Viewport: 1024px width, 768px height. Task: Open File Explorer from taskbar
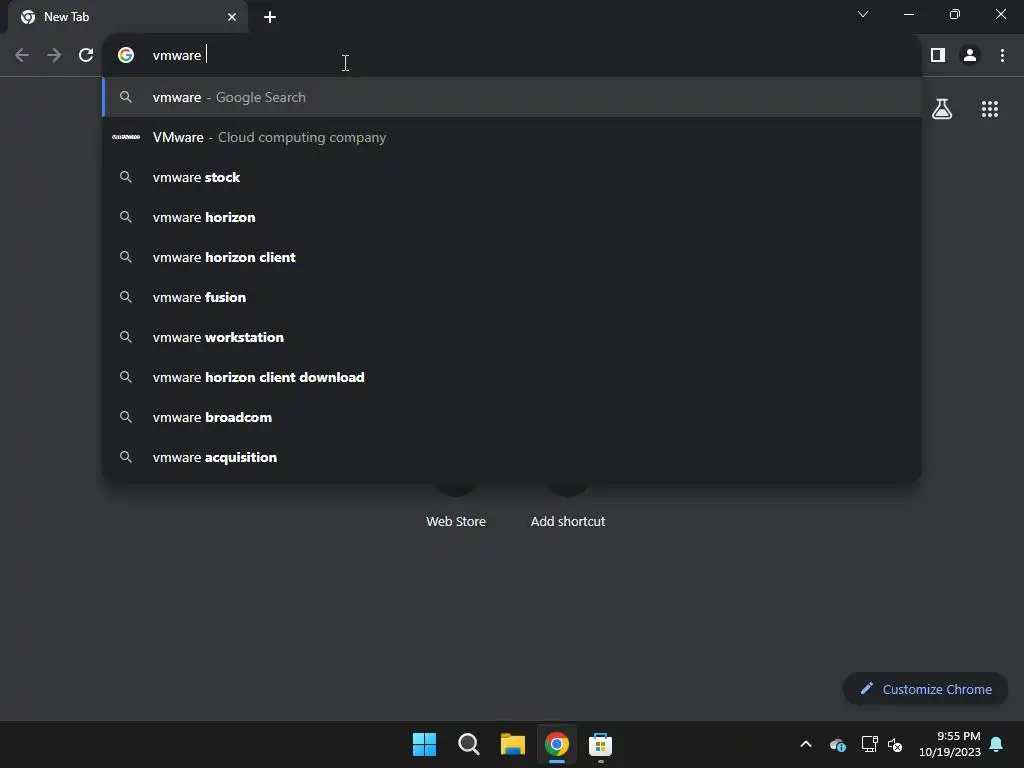click(513, 744)
